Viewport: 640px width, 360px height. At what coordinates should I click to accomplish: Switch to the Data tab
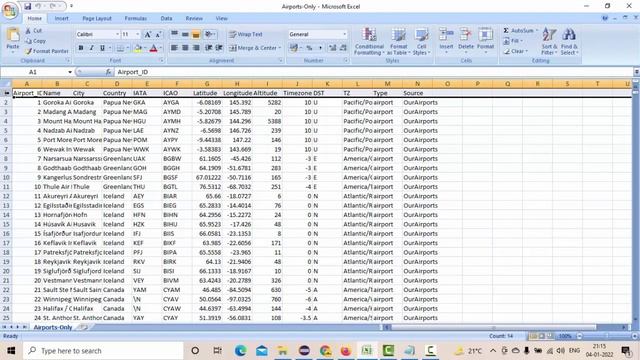166,18
